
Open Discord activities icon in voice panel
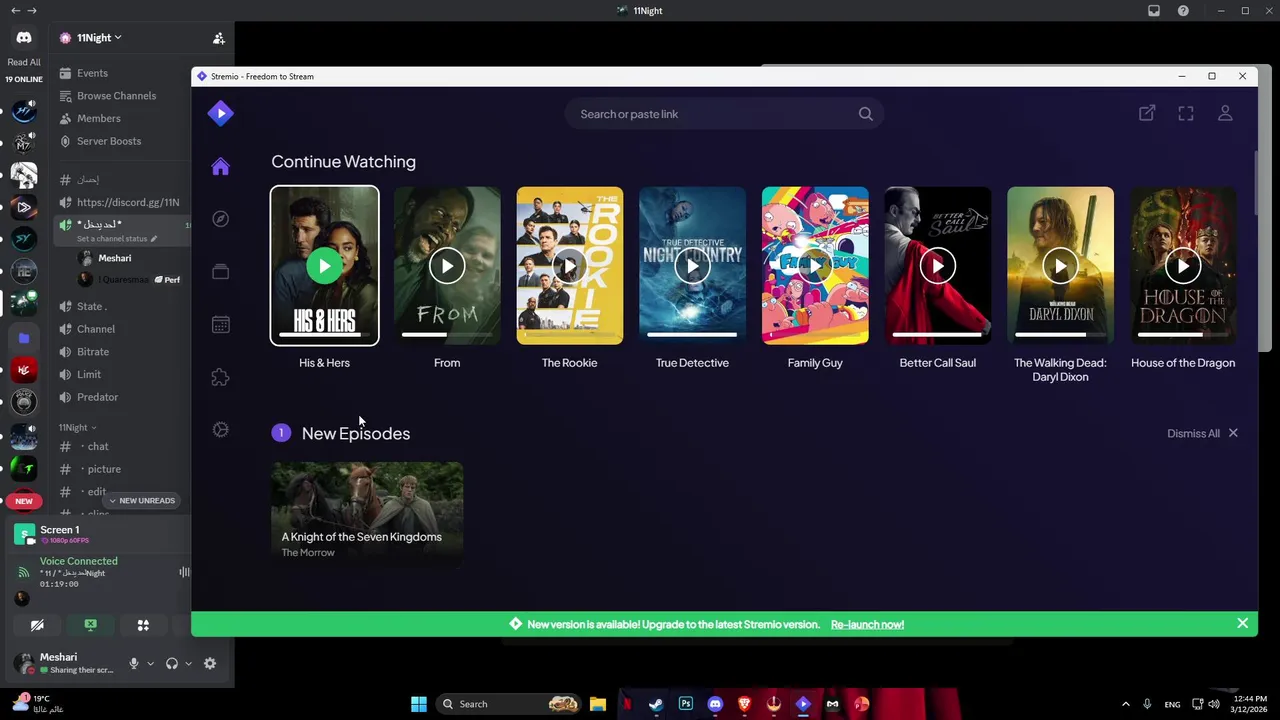click(143, 625)
